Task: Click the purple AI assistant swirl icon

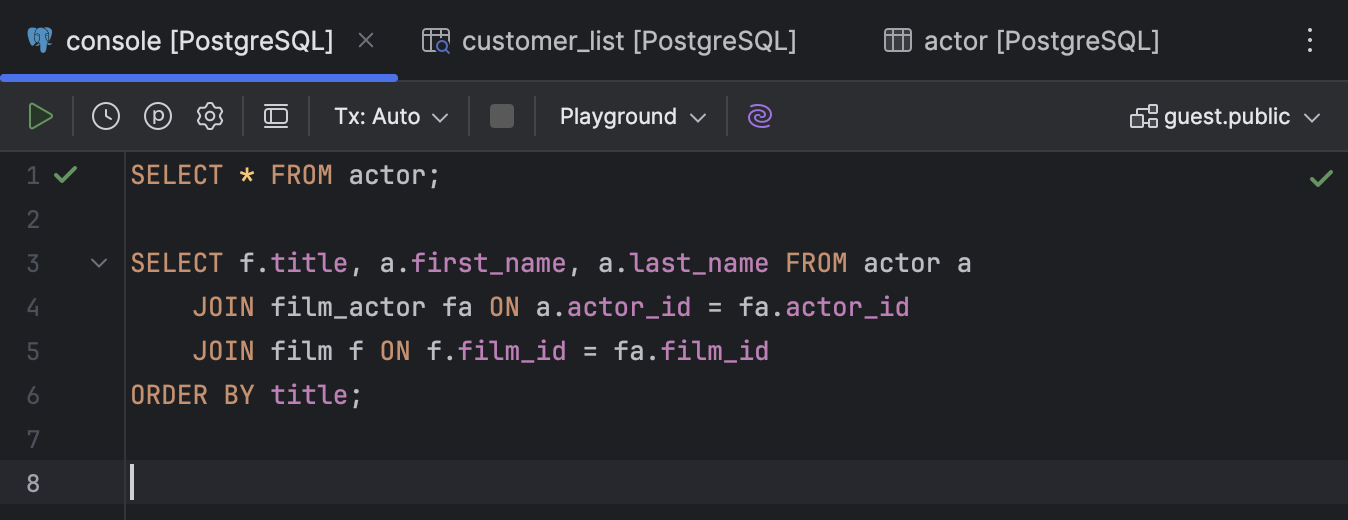Action: coord(760,117)
